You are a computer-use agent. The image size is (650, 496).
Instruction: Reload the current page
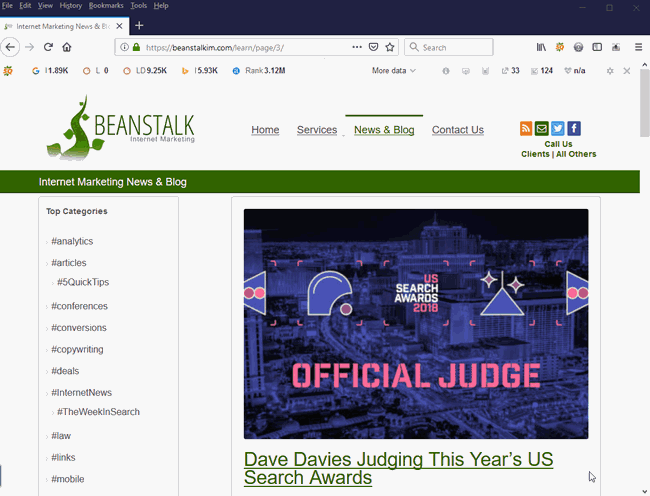pos(48,47)
